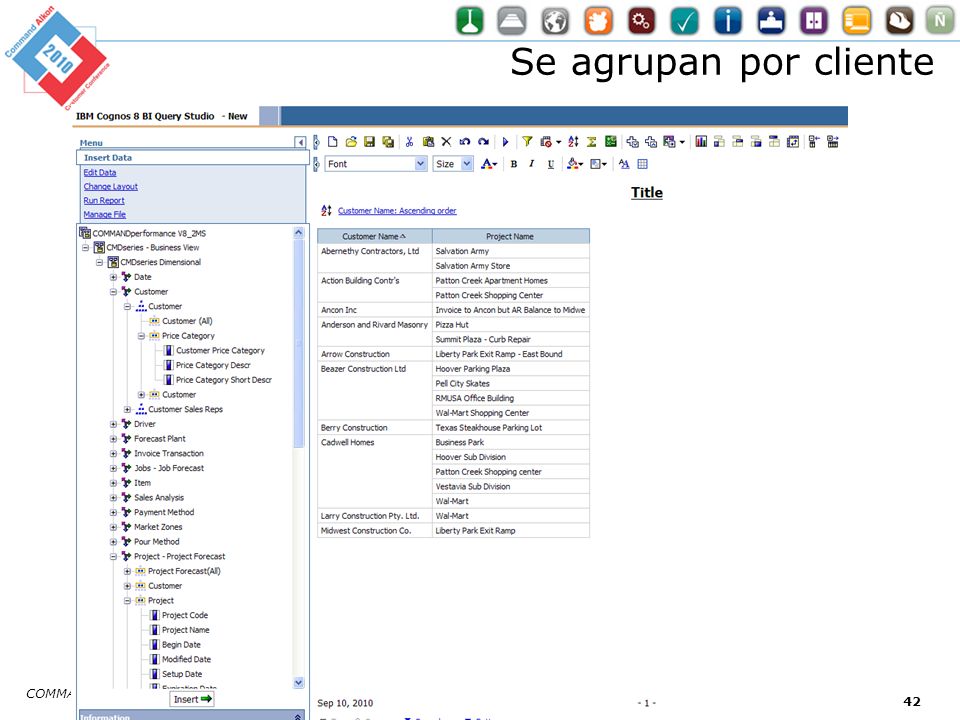This screenshot has height=720, width=960.
Task: Collapse the Price Category node
Action: [141, 336]
